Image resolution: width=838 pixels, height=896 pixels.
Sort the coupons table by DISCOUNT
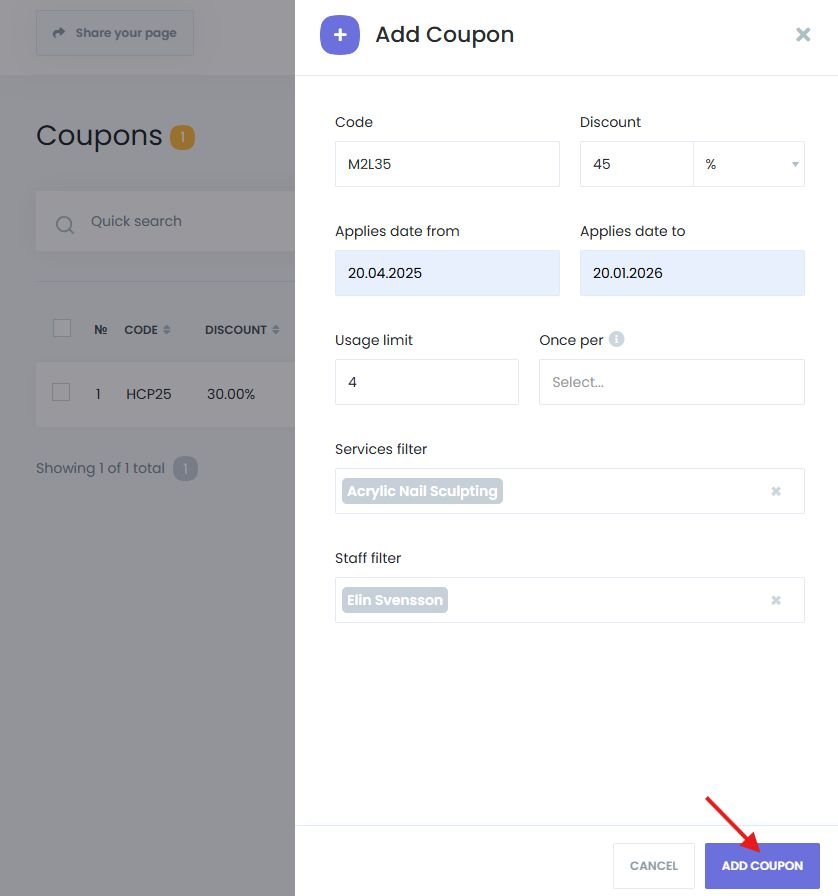click(274, 329)
